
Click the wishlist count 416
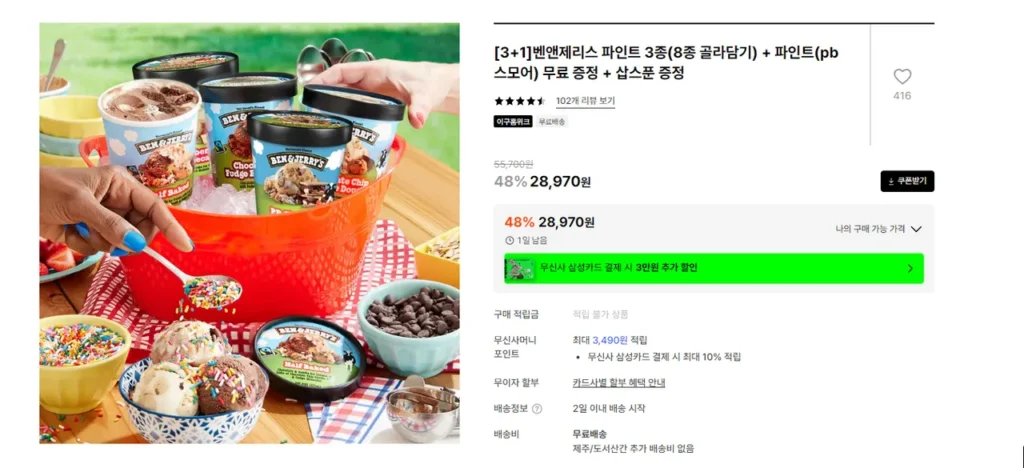point(902,96)
